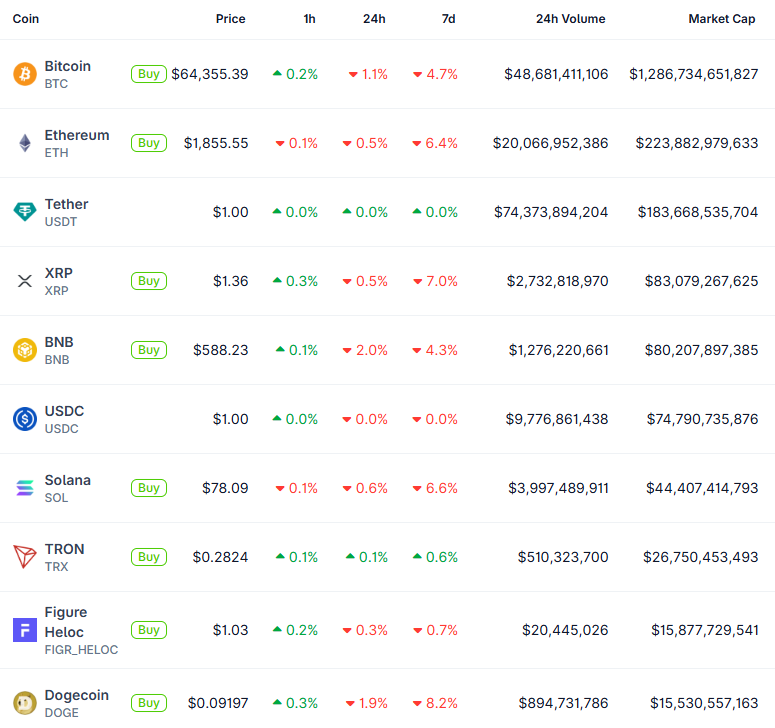
Task: Click the Tether green logo icon
Action: tap(24, 212)
